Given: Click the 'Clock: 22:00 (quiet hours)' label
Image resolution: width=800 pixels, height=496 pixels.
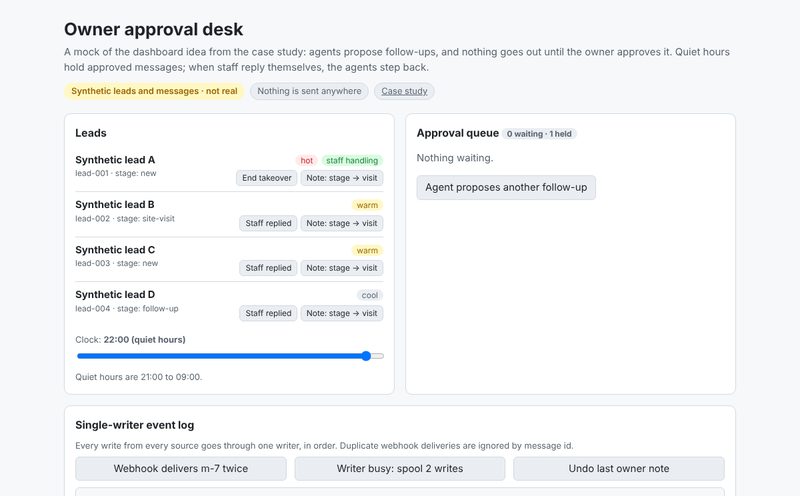Looking at the screenshot, I should click(x=131, y=340).
